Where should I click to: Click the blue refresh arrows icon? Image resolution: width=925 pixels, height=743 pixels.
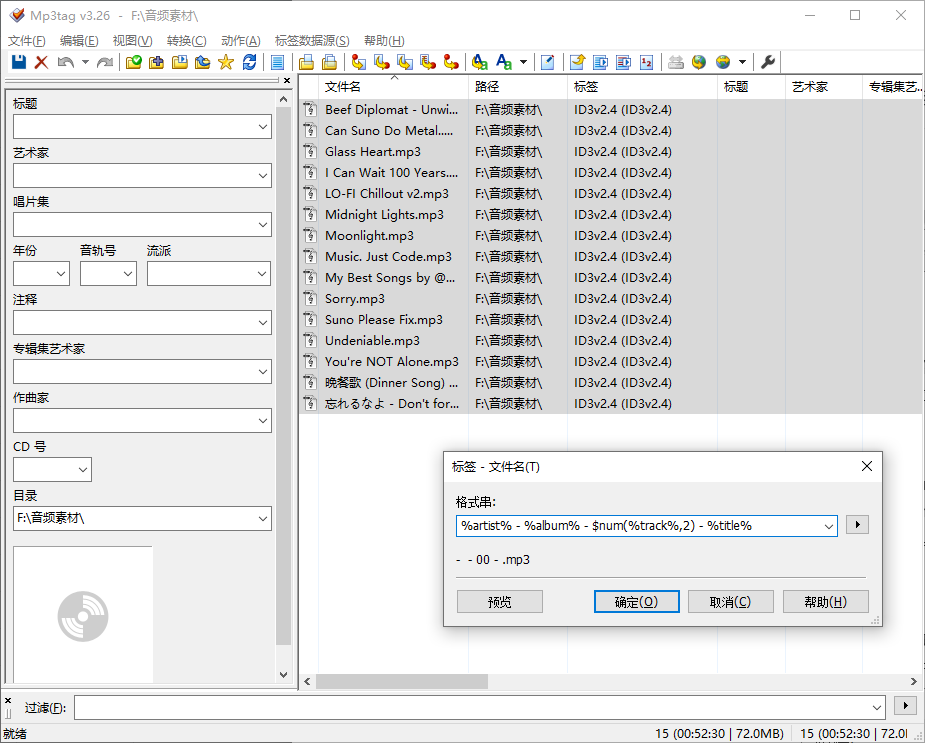[x=249, y=62]
